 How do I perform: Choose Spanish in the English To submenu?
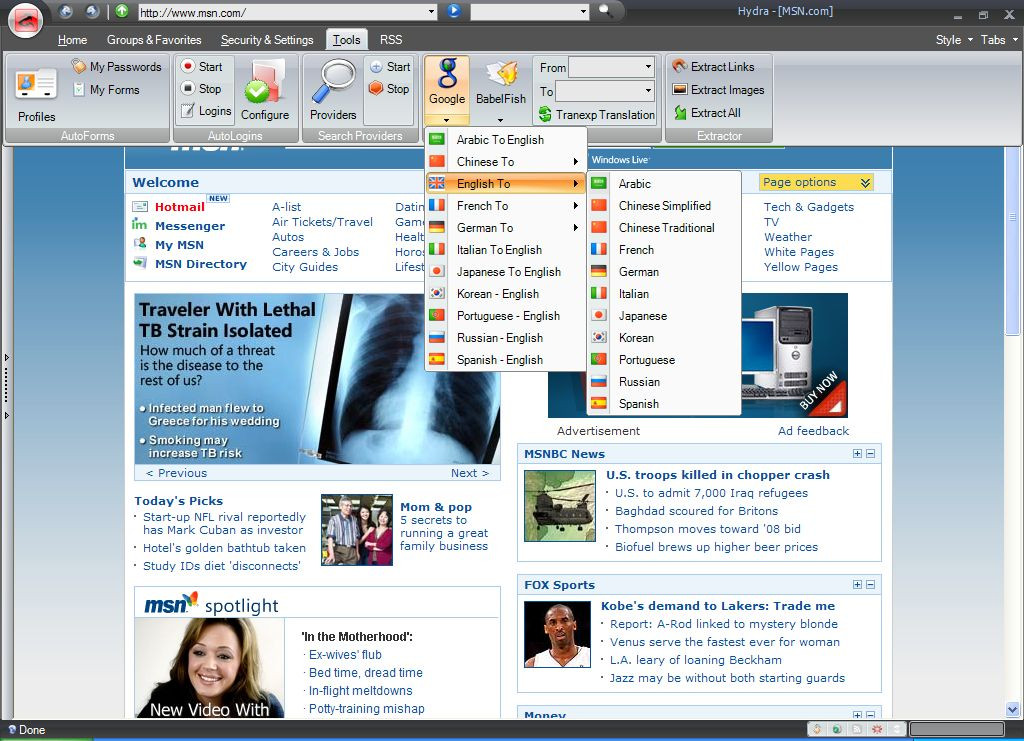664,403
